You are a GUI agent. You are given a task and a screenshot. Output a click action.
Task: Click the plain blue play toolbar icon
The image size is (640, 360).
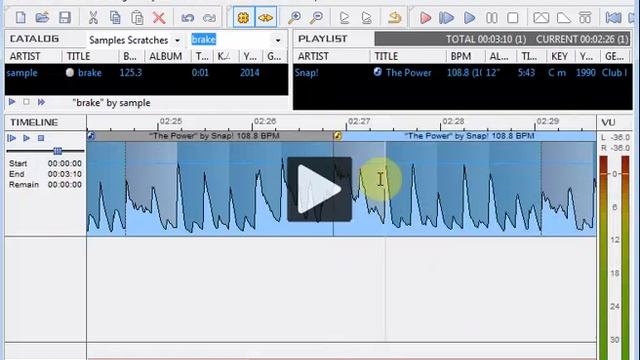click(x=469, y=18)
